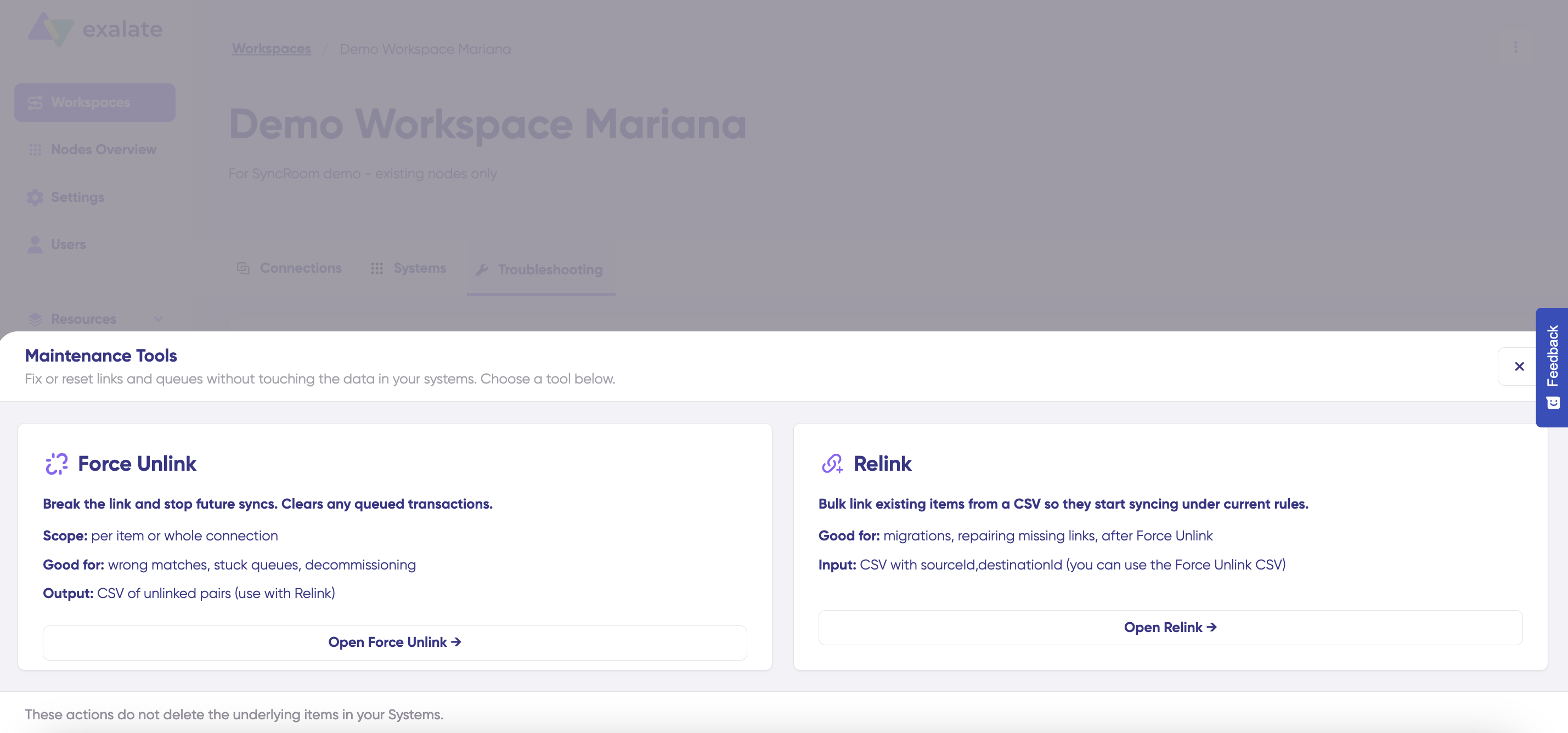Viewport: 1568px width, 733px height.
Task: Go to Nodes Overview in sidebar
Action: [104, 150]
